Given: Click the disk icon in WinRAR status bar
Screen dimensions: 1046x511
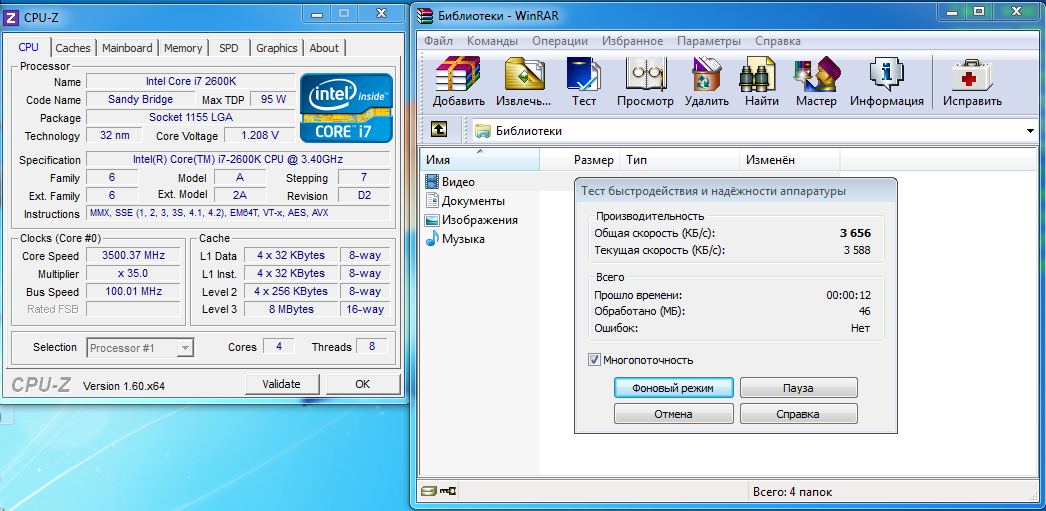Looking at the screenshot, I should click(x=428, y=492).
